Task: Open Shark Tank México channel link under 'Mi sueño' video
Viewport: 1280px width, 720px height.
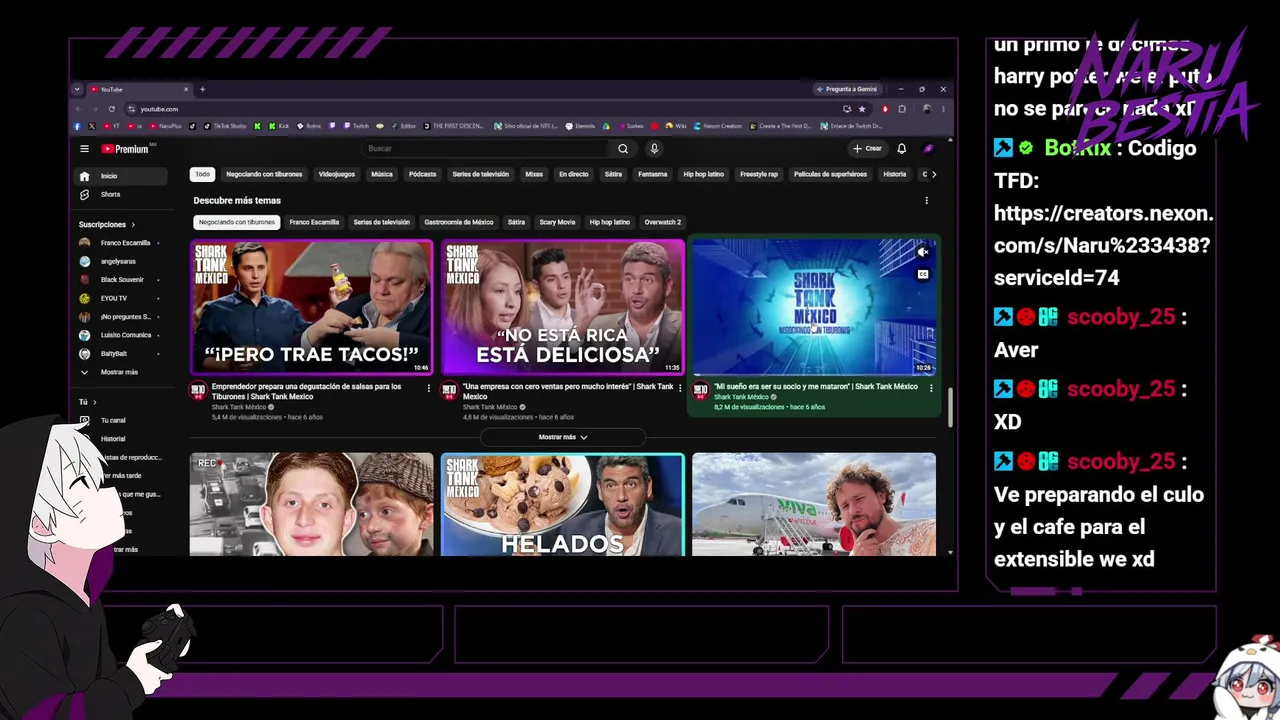Action: tap(741, 397)
